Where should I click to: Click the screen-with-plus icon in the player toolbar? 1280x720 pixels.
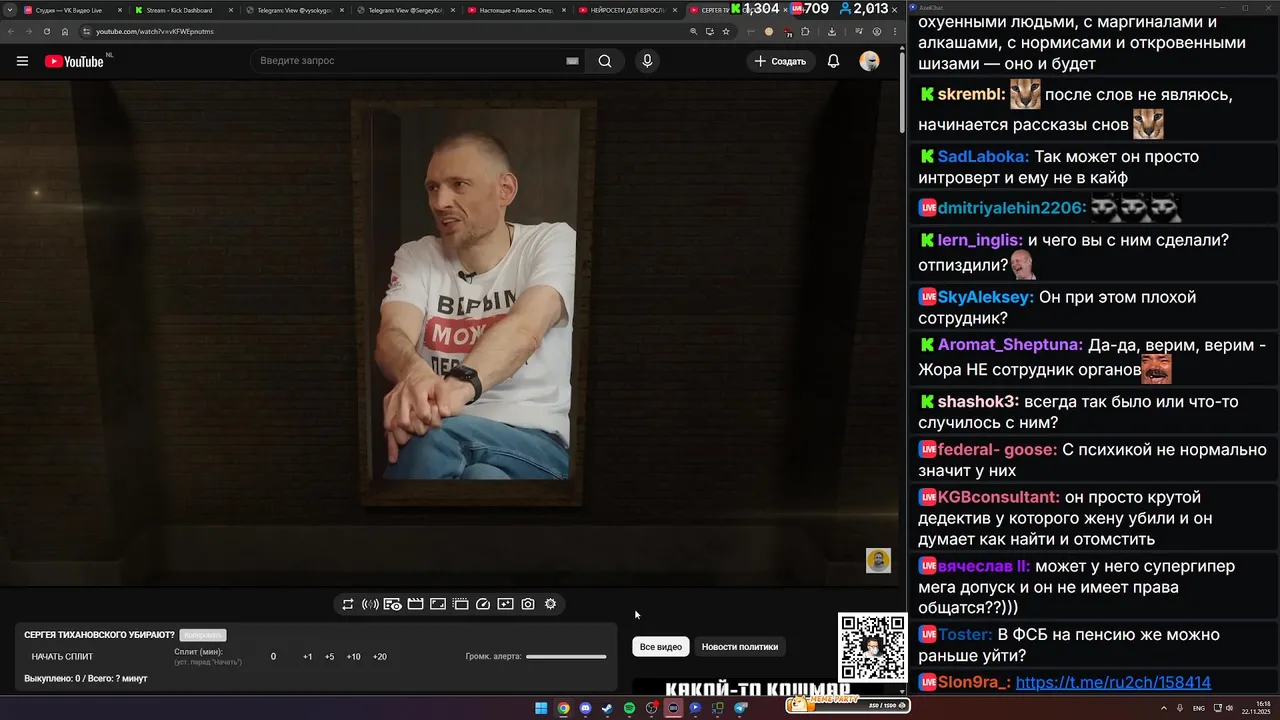[x=505, y=604]
